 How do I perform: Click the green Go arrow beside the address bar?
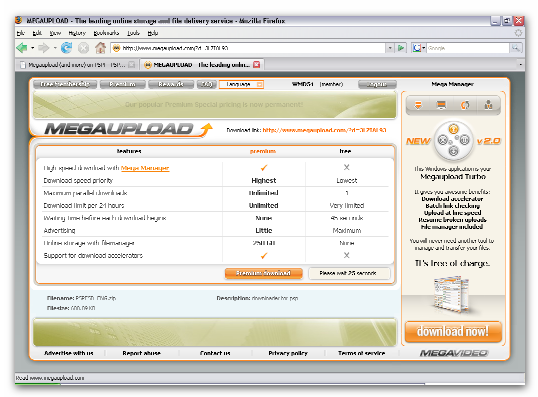tap(400, 48)
